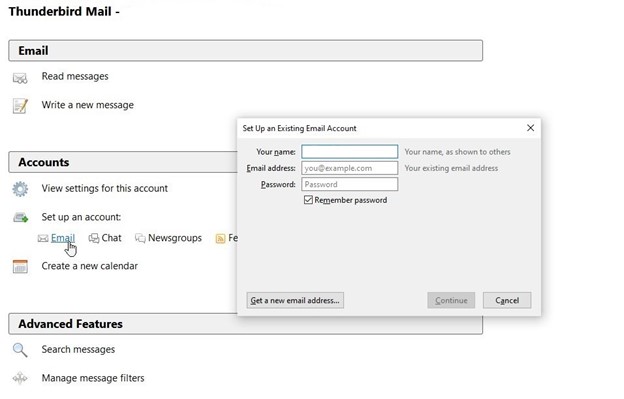This screenshot has height=399, width=624.
Task: Click the Read messages envelope icon
Action: [20, 78]
